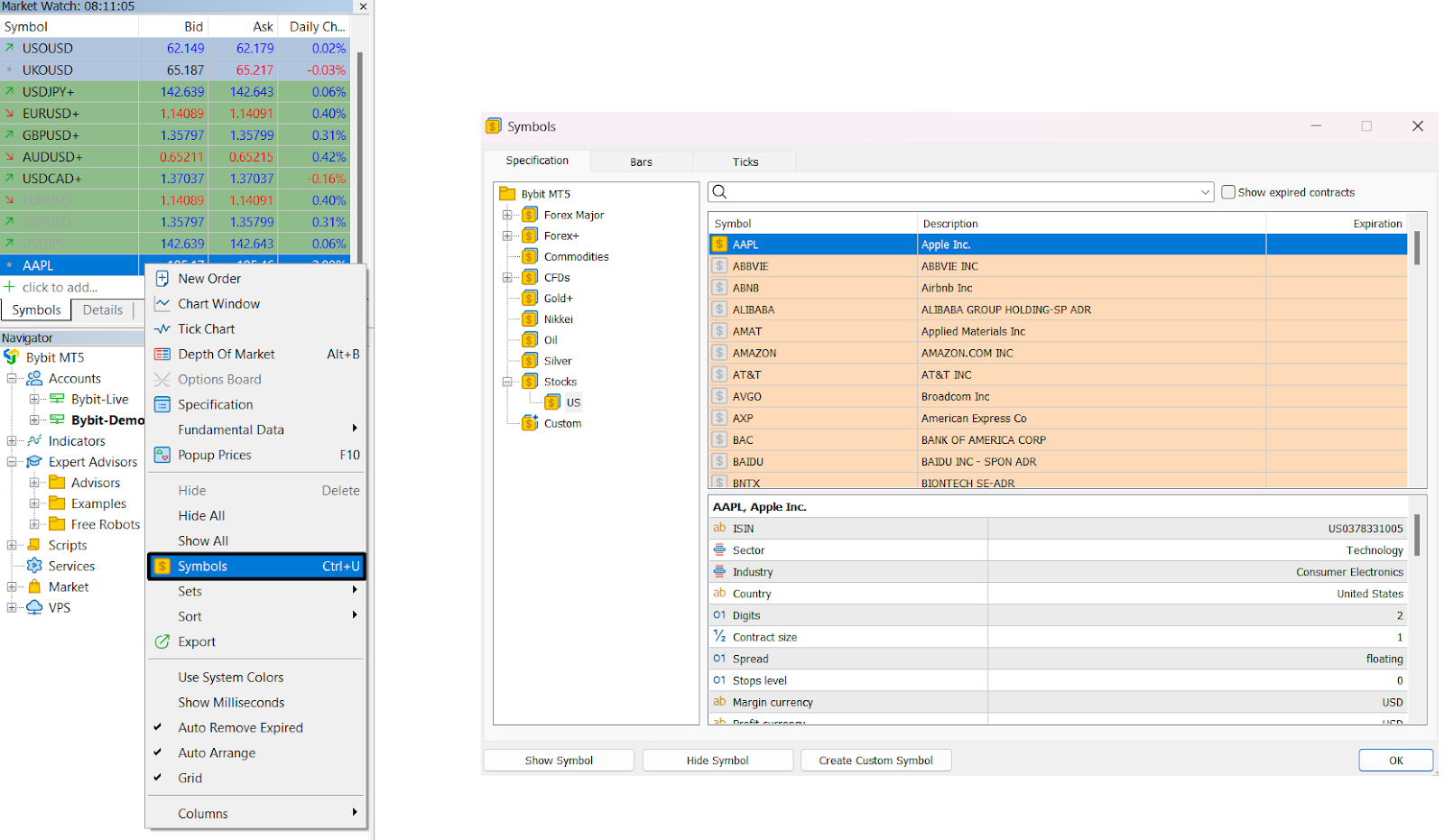1444x840 pixels.
Task: Open the Sets submenu
Action: 256,592
